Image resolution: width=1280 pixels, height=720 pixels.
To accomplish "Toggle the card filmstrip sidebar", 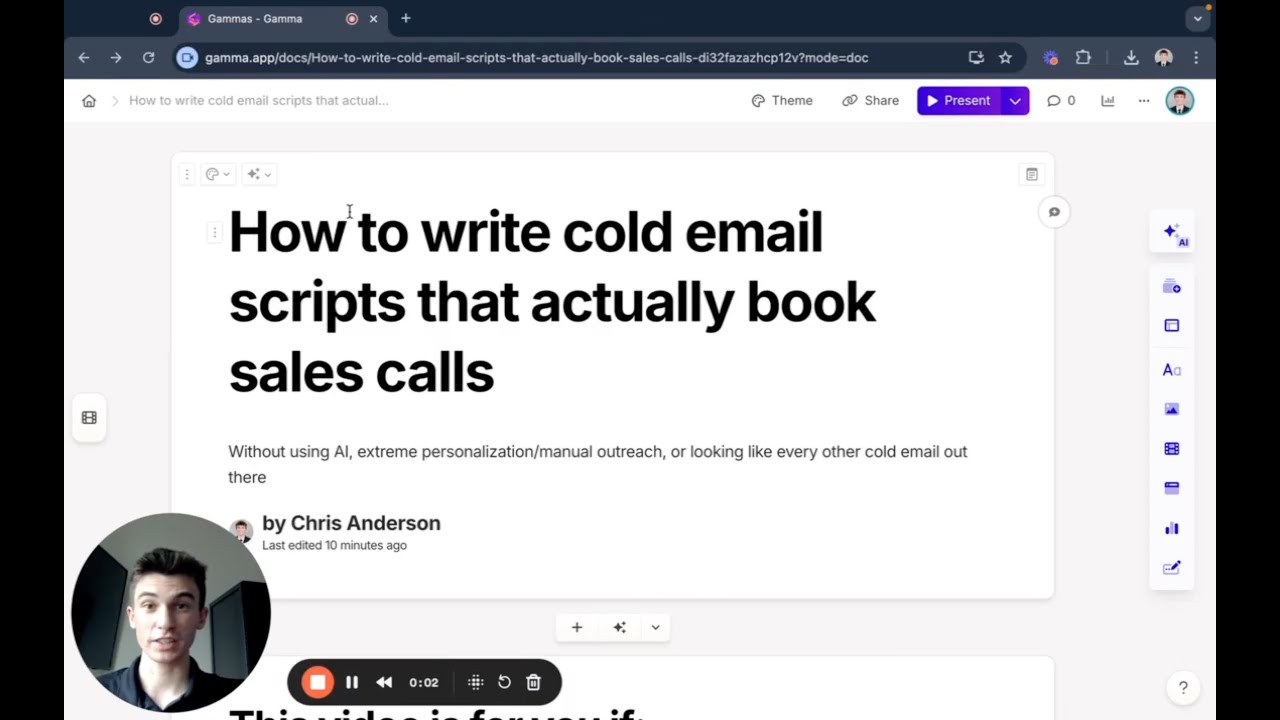I will (89, 417).
